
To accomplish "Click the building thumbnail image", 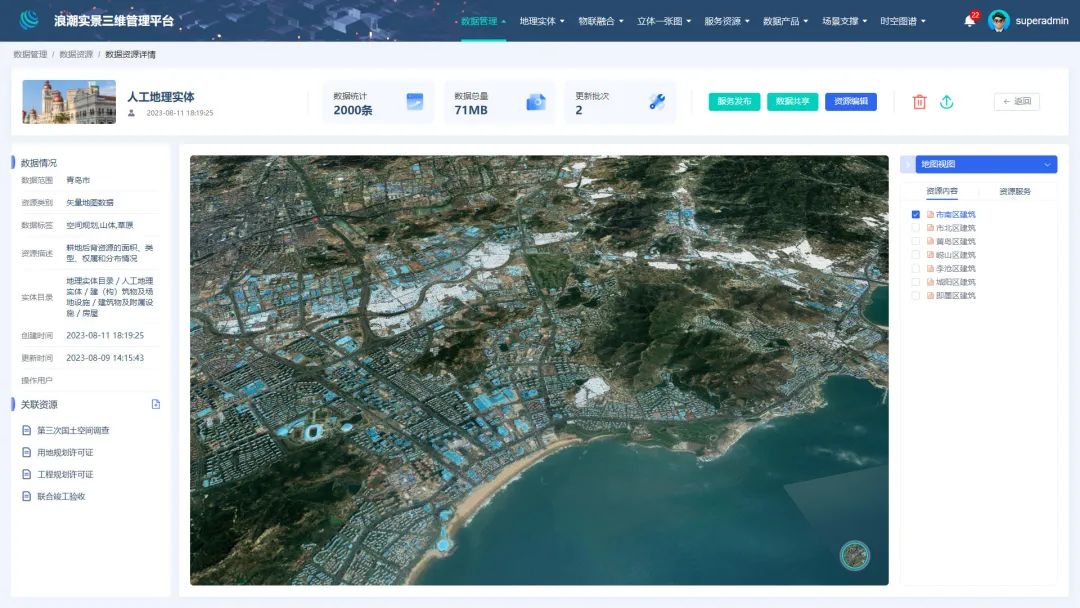I will click(69, 102).
